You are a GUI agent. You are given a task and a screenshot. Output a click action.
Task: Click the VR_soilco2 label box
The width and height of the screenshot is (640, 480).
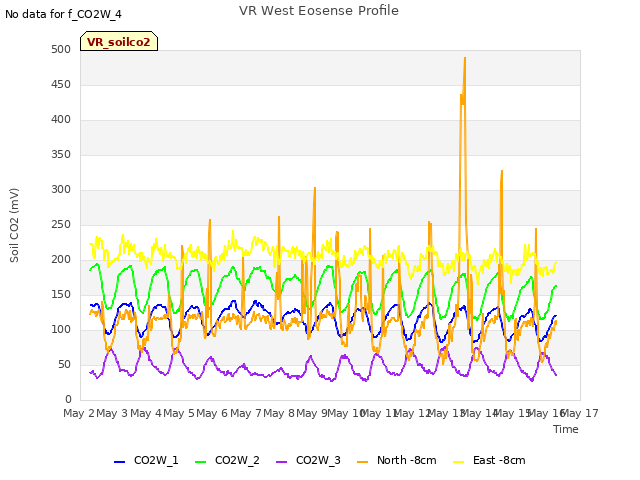119,41
